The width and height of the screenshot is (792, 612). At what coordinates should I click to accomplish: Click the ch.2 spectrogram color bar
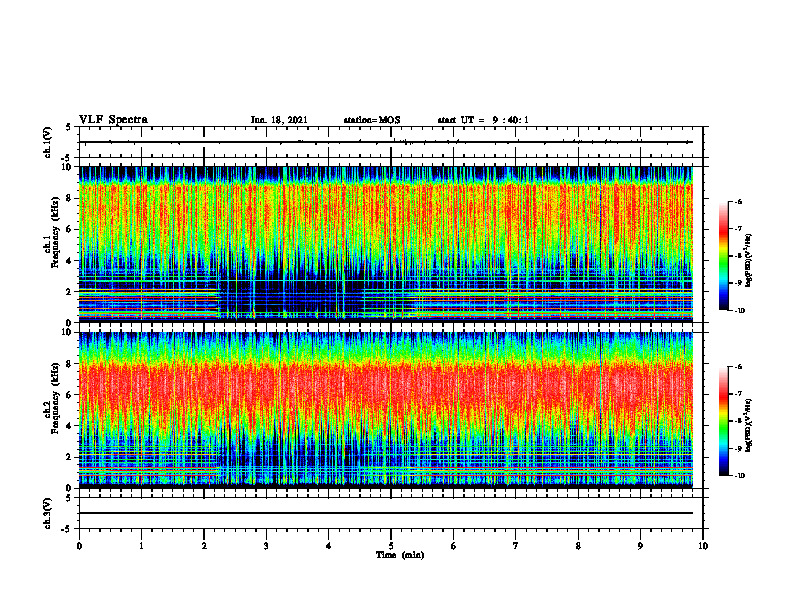coord(723,421)
